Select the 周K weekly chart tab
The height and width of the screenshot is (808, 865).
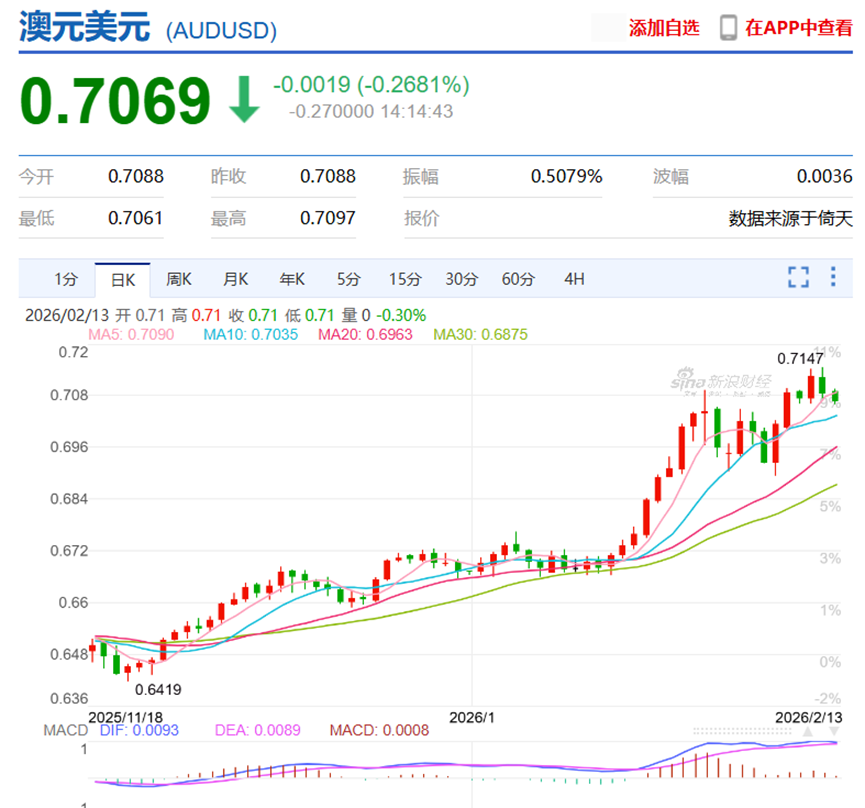(179, 279)
